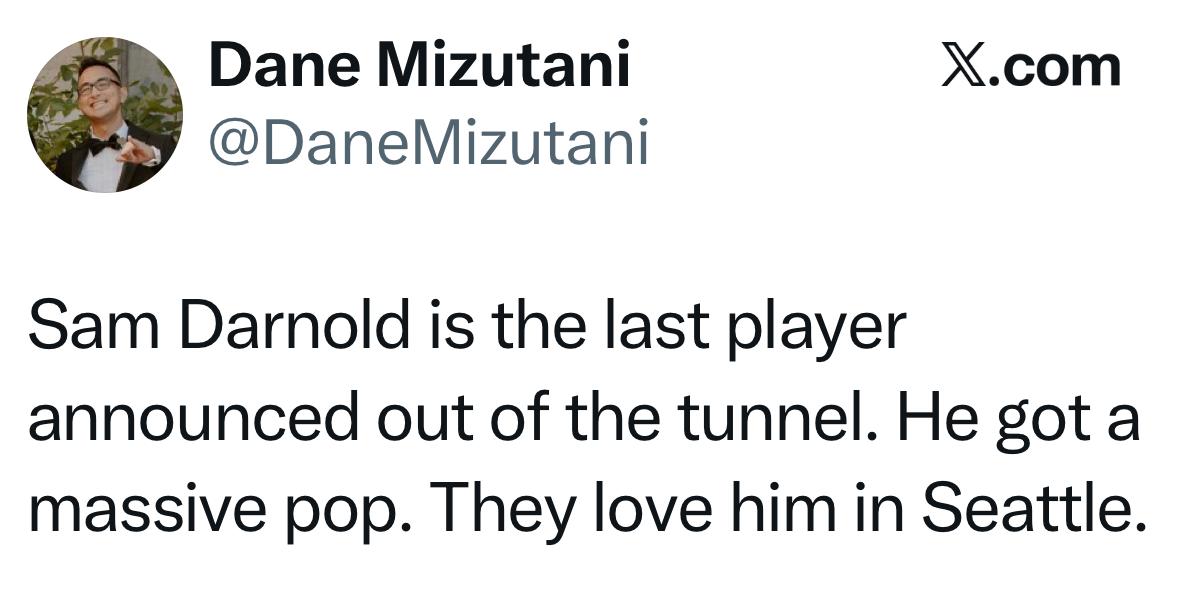This screenshot has width=1179, height=596.
Task: Click the X logo icon
Action: click(x=960, y=67)
